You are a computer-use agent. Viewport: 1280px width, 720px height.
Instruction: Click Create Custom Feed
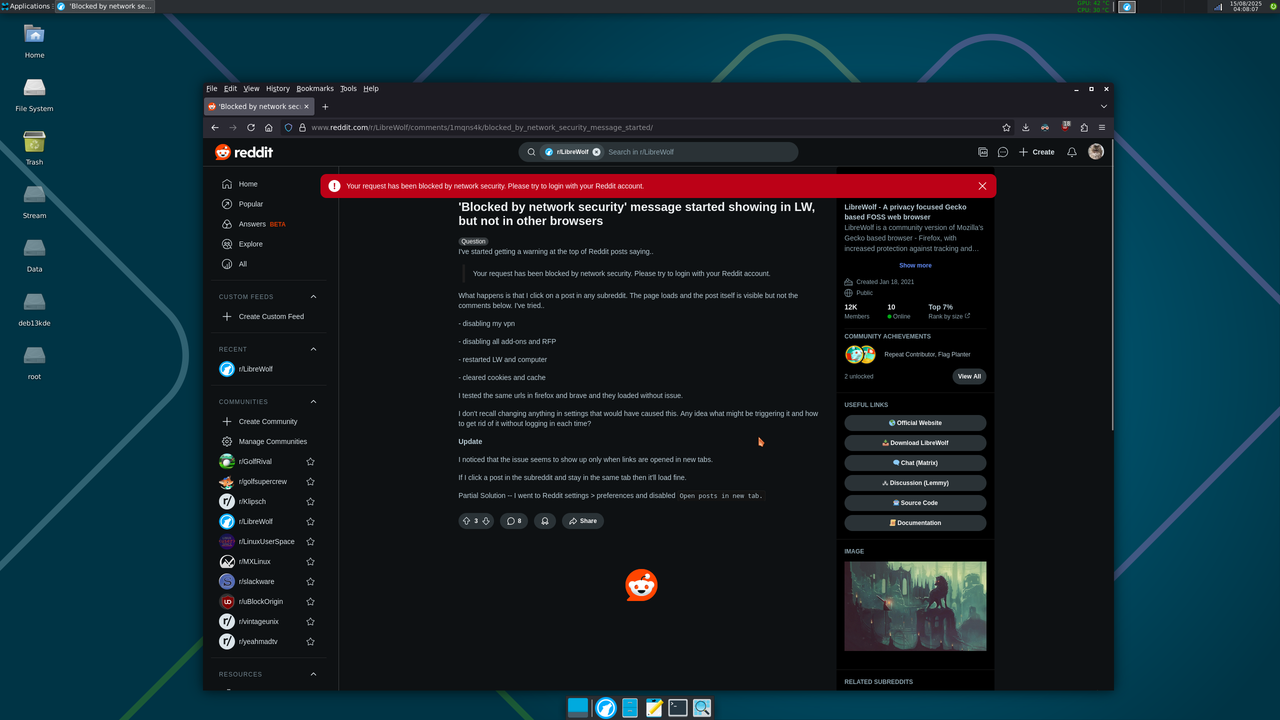click(x=270, y=317)
